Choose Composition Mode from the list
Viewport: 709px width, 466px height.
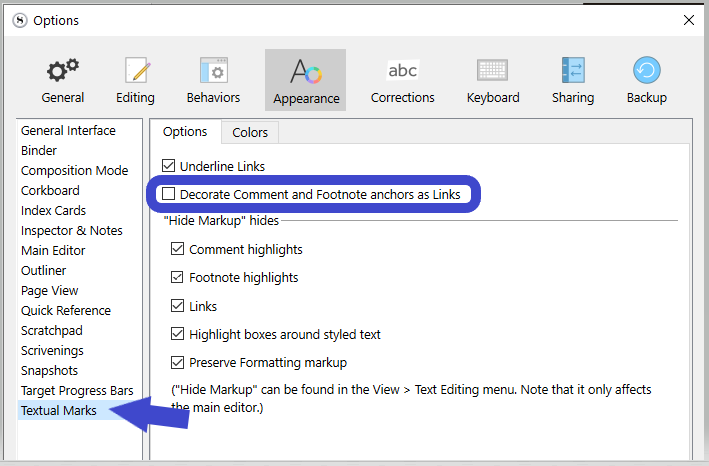click(74, 170)
